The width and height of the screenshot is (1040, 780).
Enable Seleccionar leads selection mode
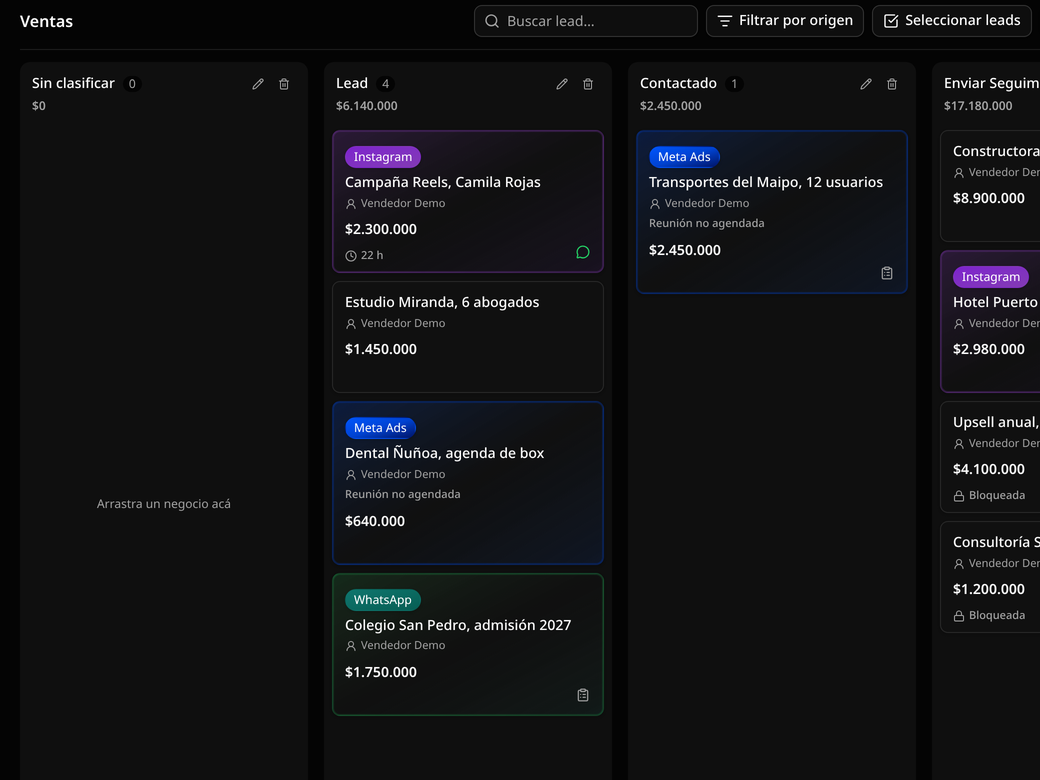(x=952, y=21)
